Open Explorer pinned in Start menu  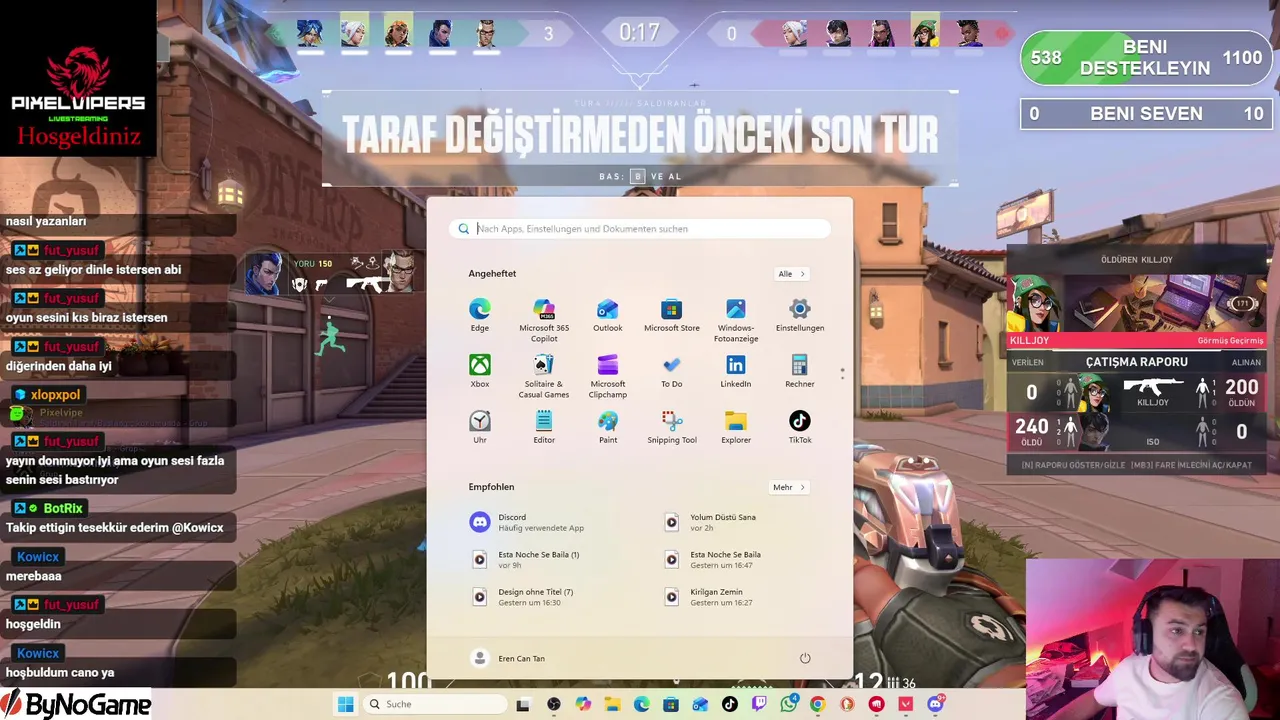coord(736,427)
